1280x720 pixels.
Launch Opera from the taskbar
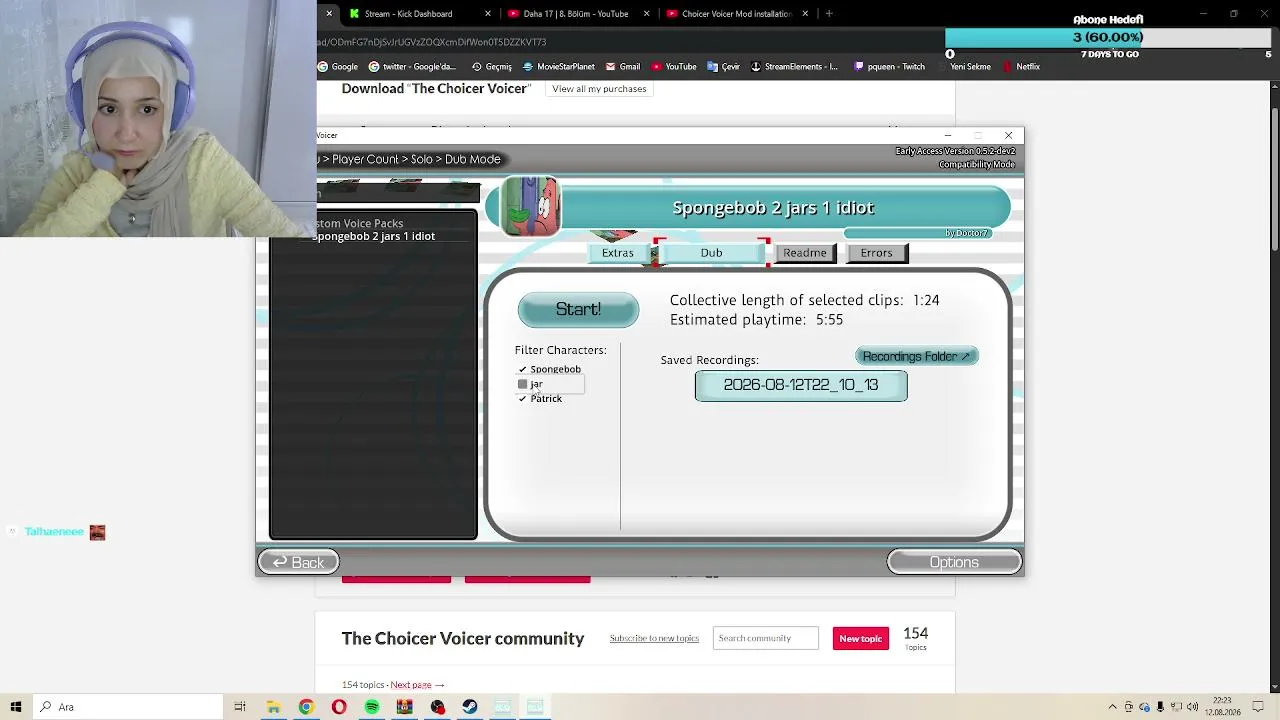pyautogui.click(x=339, y=707)
